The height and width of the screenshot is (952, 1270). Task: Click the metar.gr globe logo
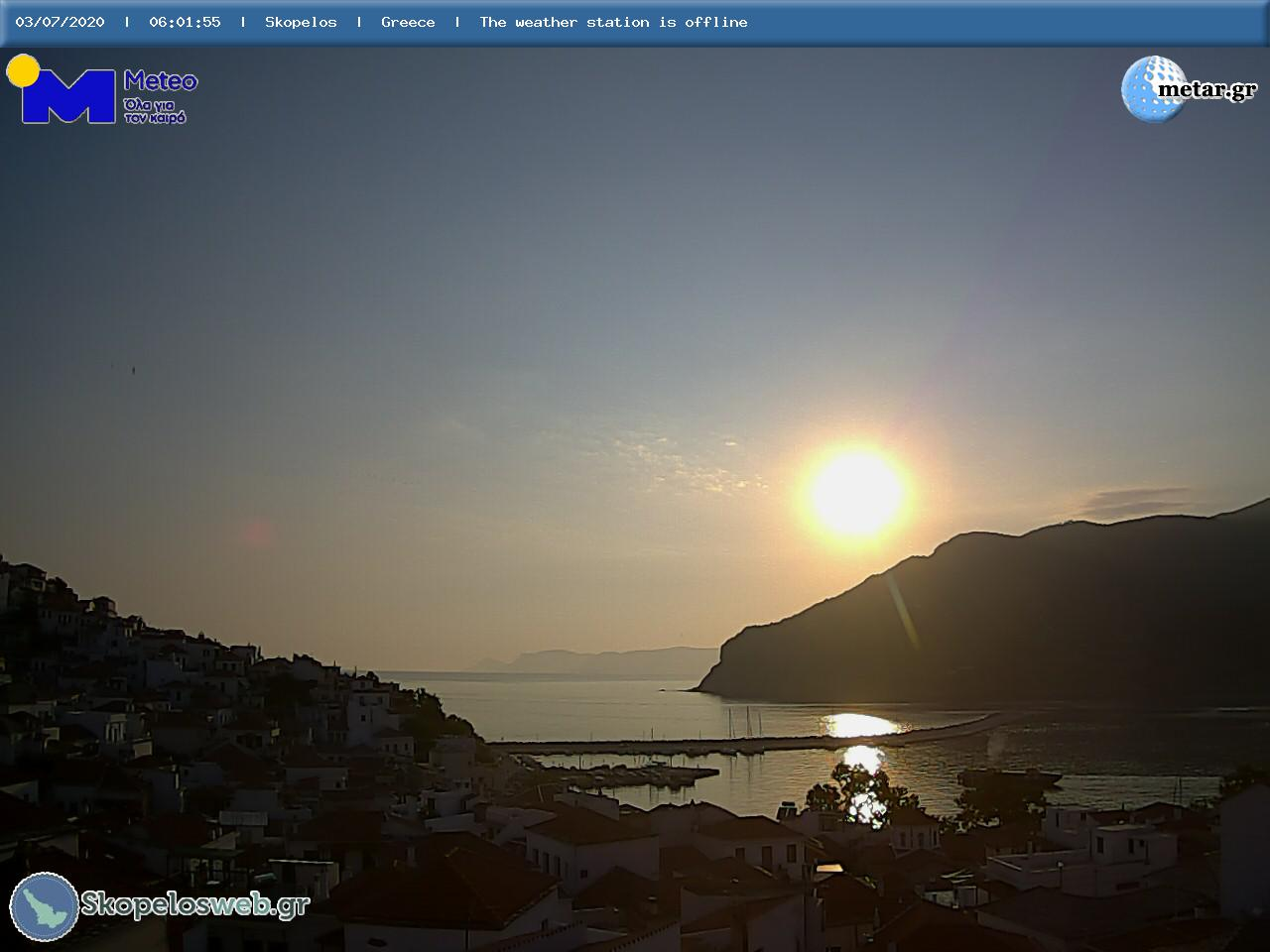tap(1153, 89)
